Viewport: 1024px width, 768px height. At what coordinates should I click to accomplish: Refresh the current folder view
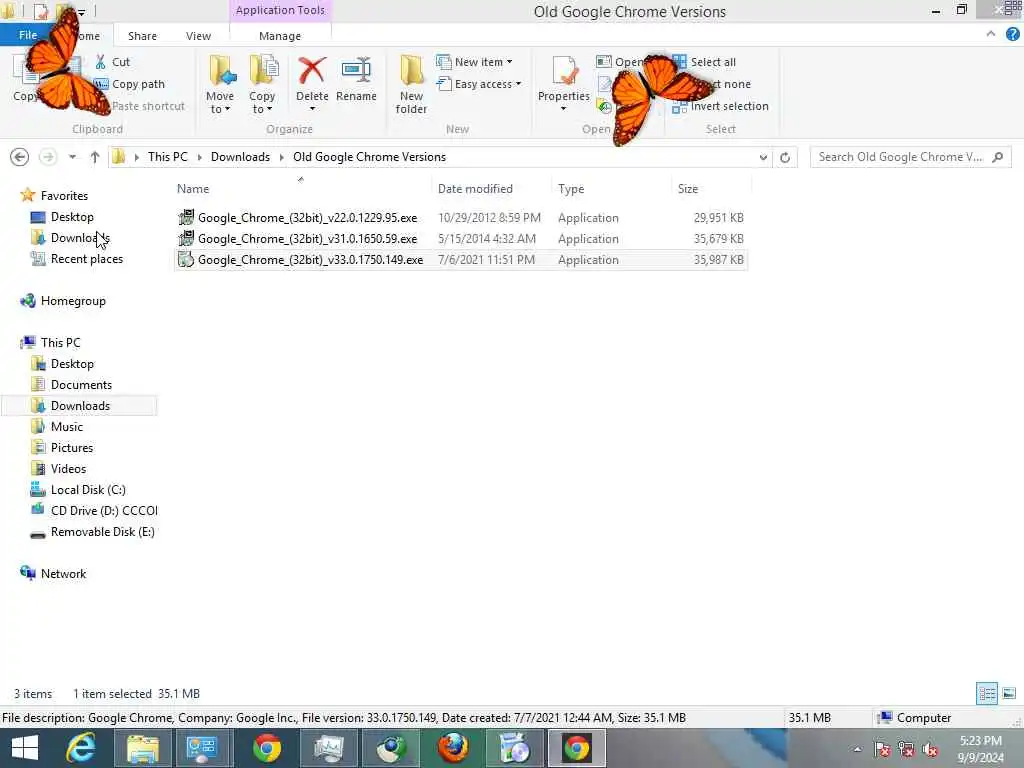coord(785,157)
